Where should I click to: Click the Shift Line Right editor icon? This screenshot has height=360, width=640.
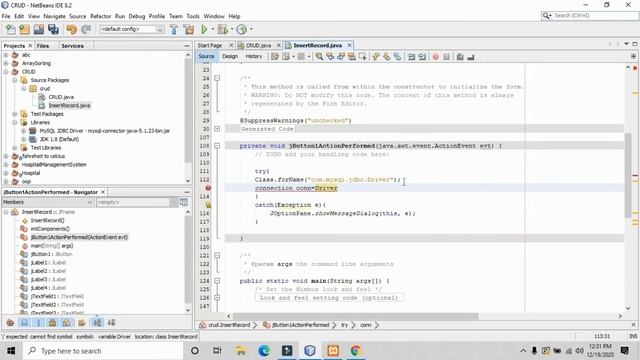(x=422, y=57)
